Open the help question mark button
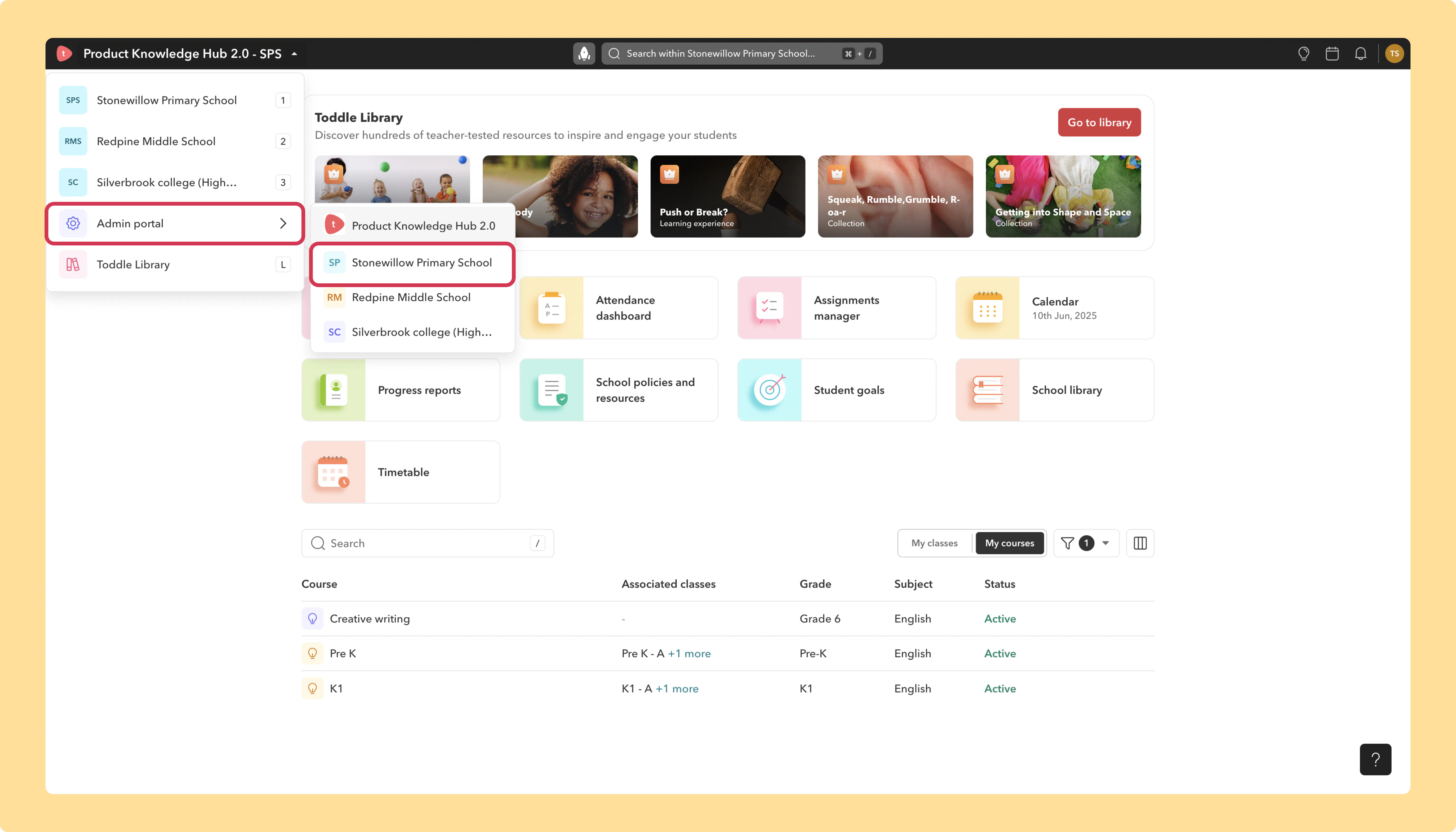 pos(1375,760)
